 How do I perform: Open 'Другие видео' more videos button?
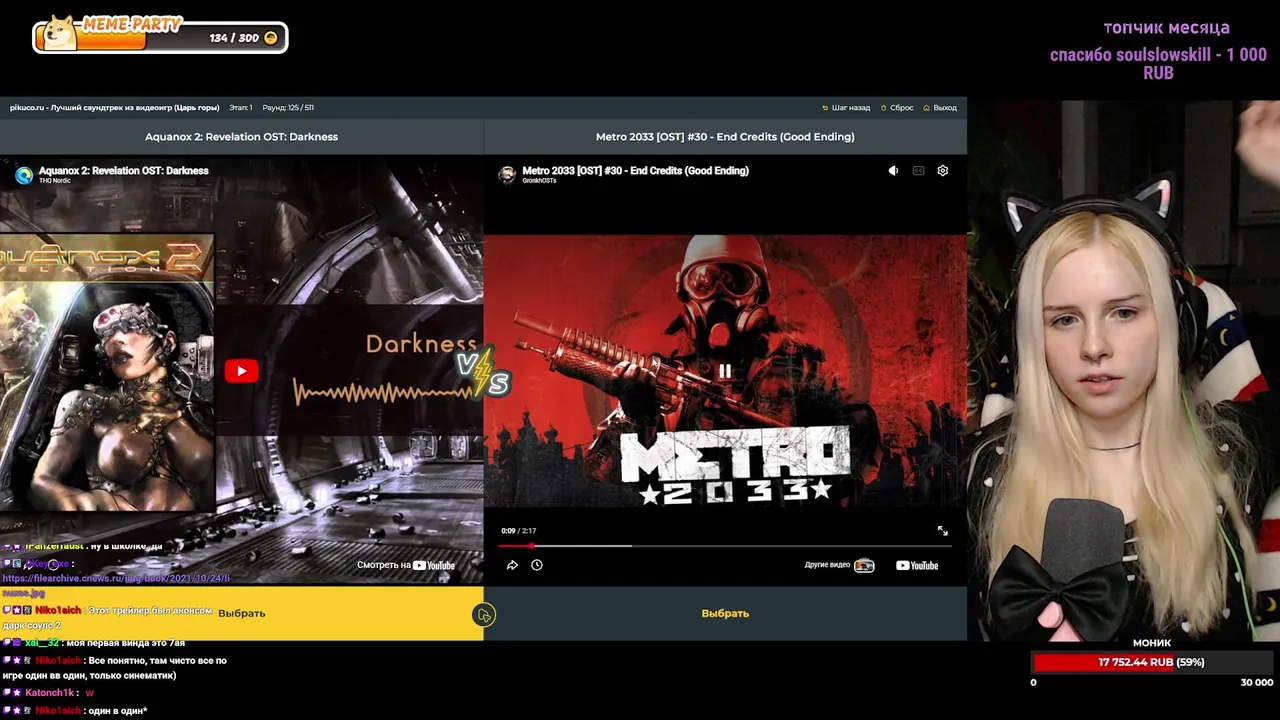(839, 565)
